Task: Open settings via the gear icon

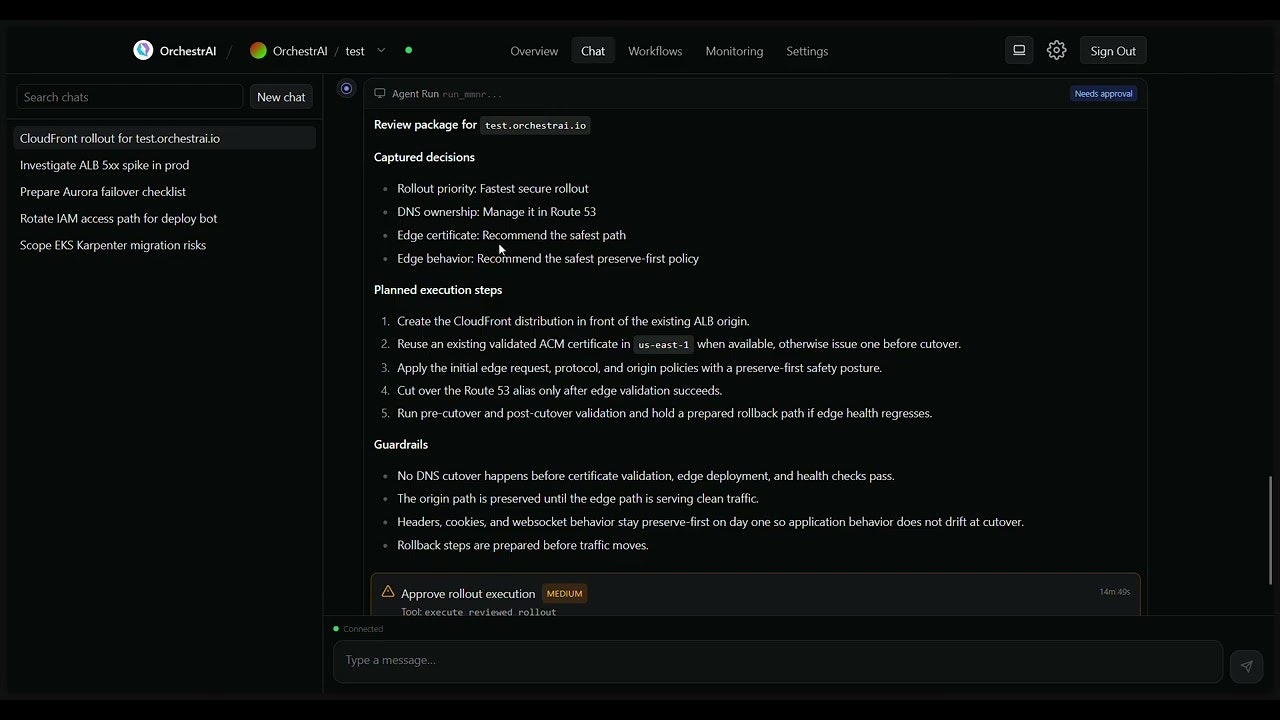Action: click(x=1056, y=50)
